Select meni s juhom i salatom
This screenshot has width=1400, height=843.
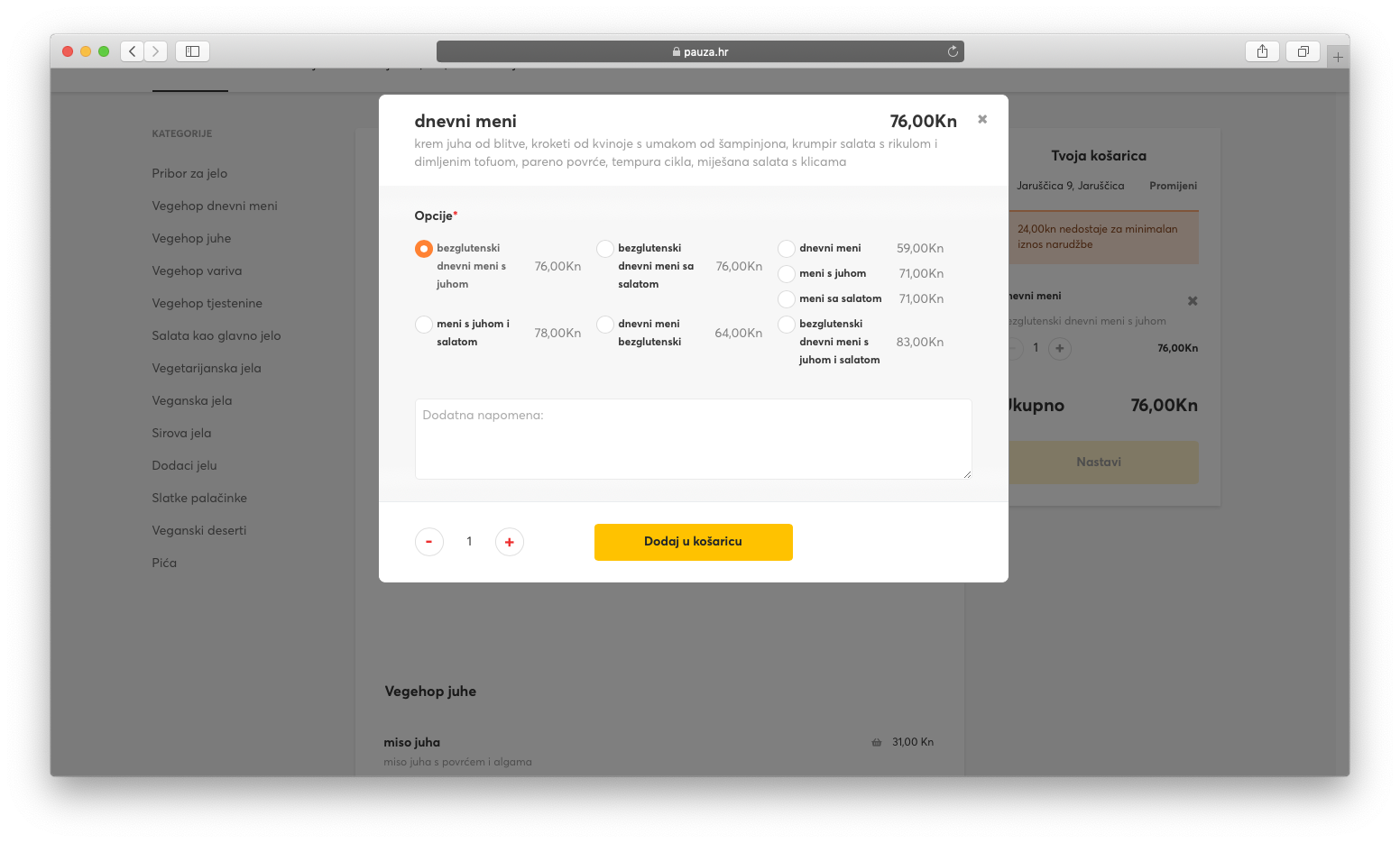(x=424, y=325)
